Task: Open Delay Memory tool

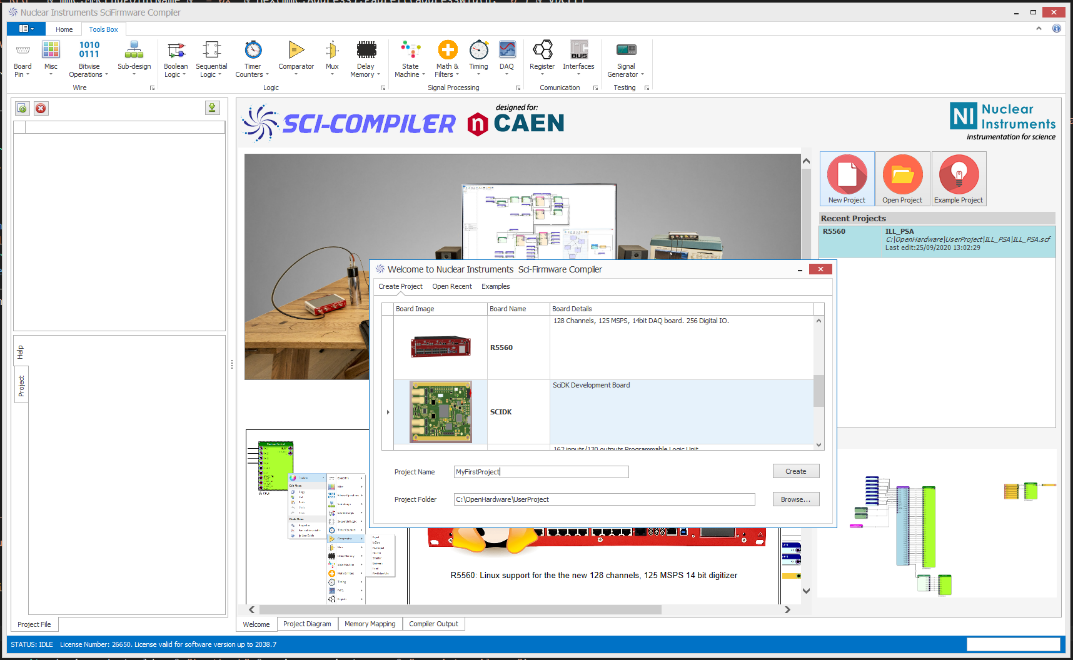Action: (x=365, y=59)
